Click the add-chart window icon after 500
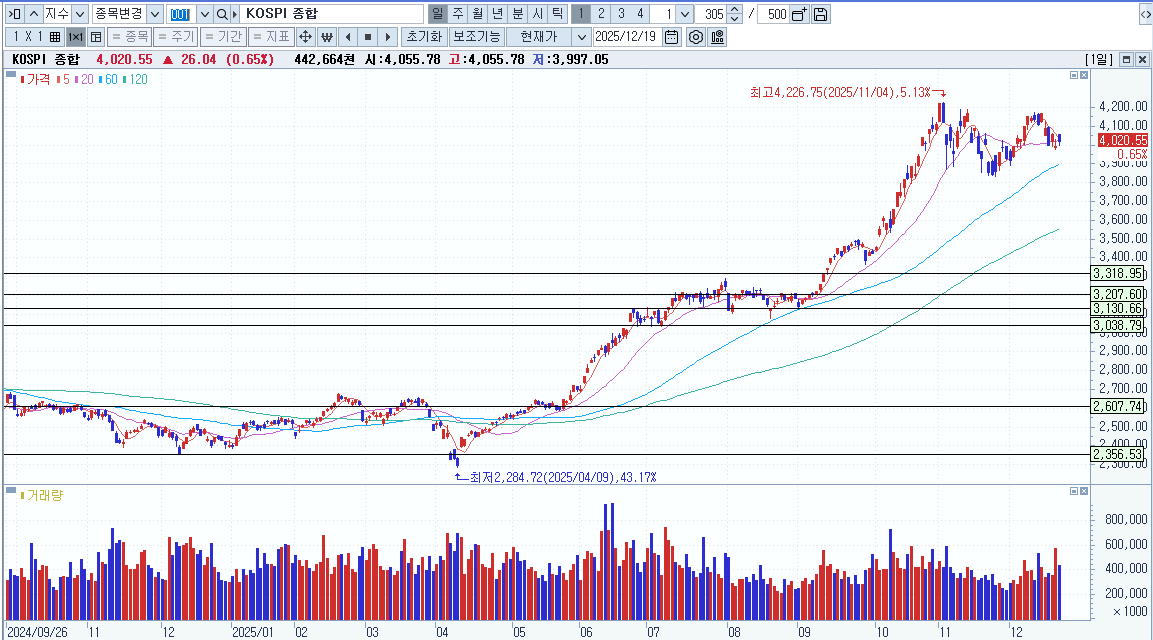 799,14
